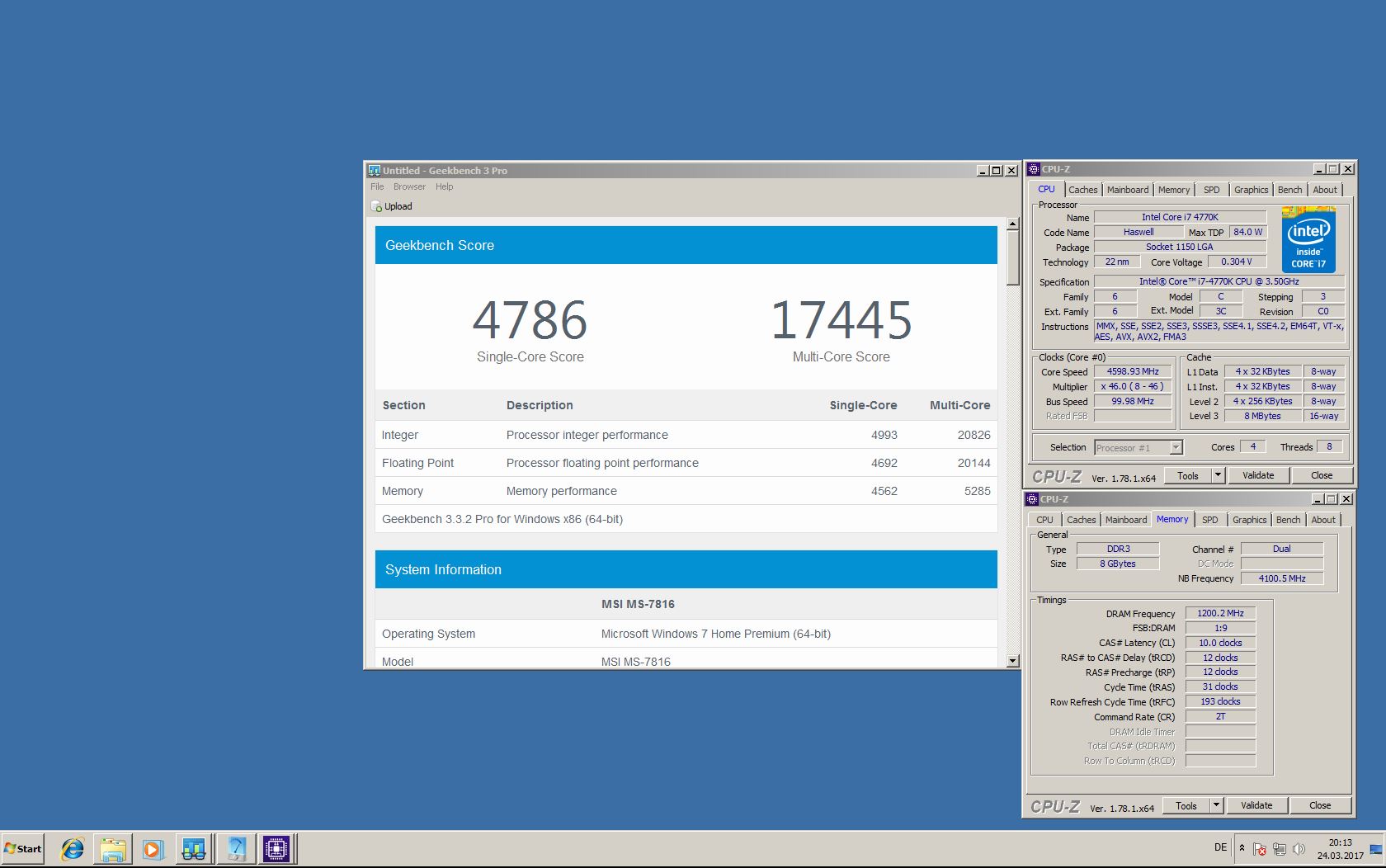Image resolution: width=1386 pixels, height=868 pixels.
Task: Click Close button in bottom CPU-Z
Action: 1320,805
